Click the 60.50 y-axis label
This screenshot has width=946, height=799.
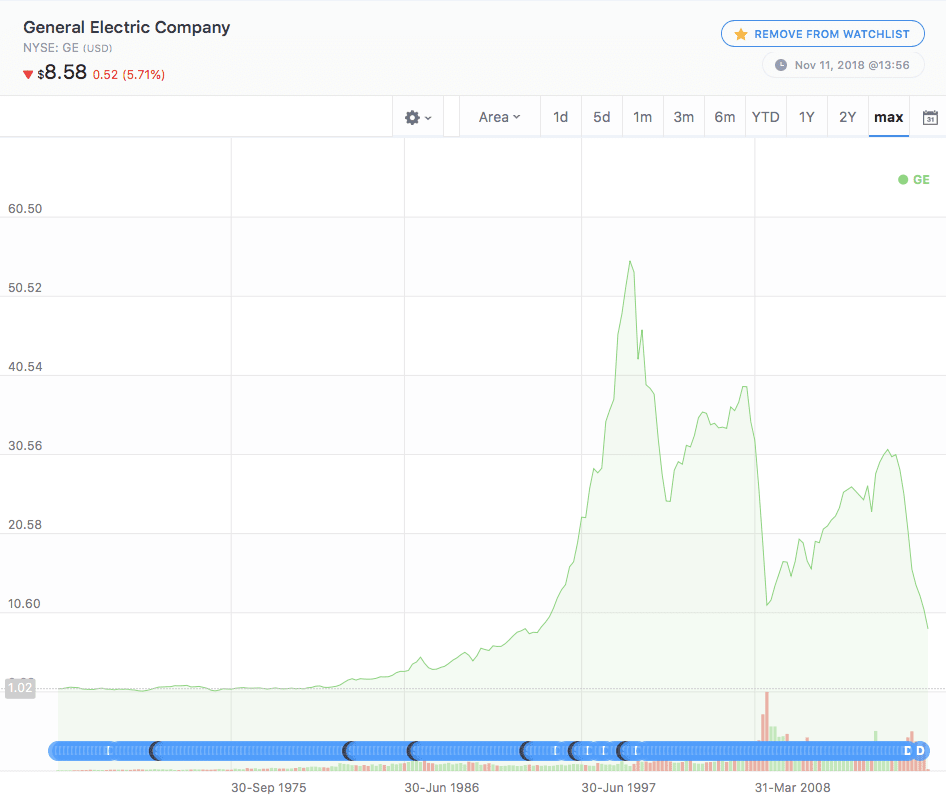tap(25, 209)
